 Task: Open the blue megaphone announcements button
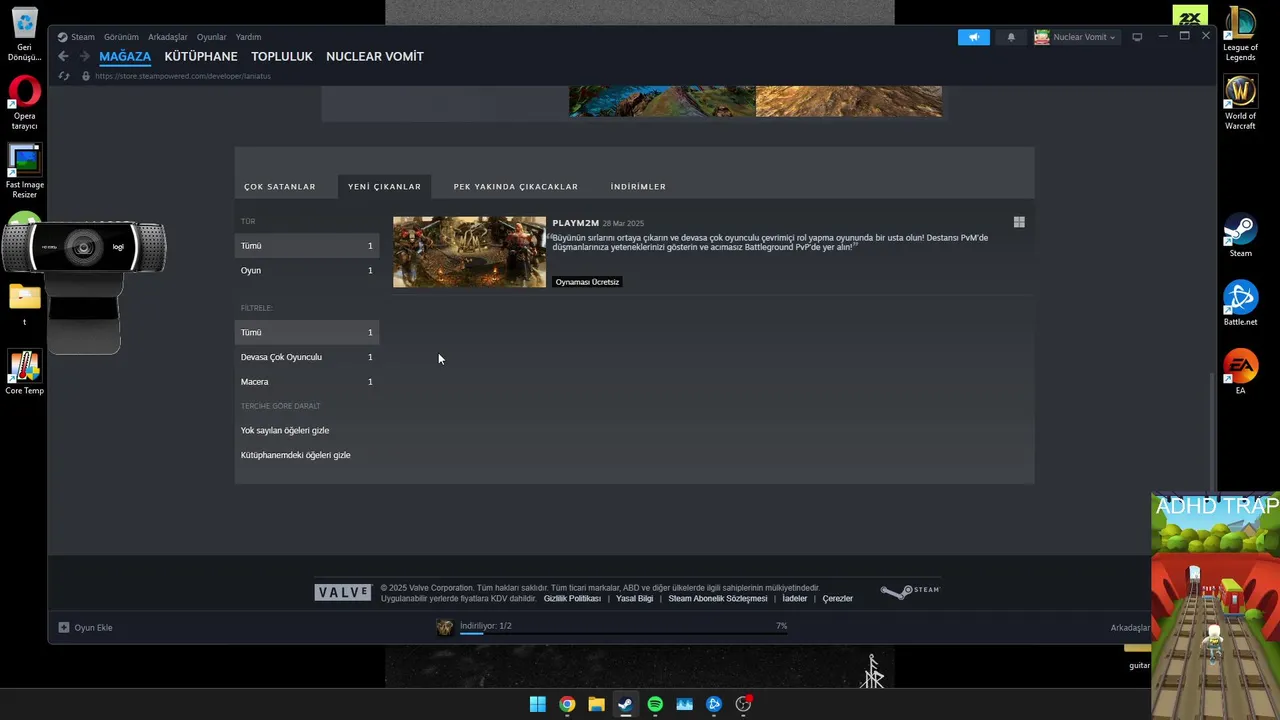973,37
